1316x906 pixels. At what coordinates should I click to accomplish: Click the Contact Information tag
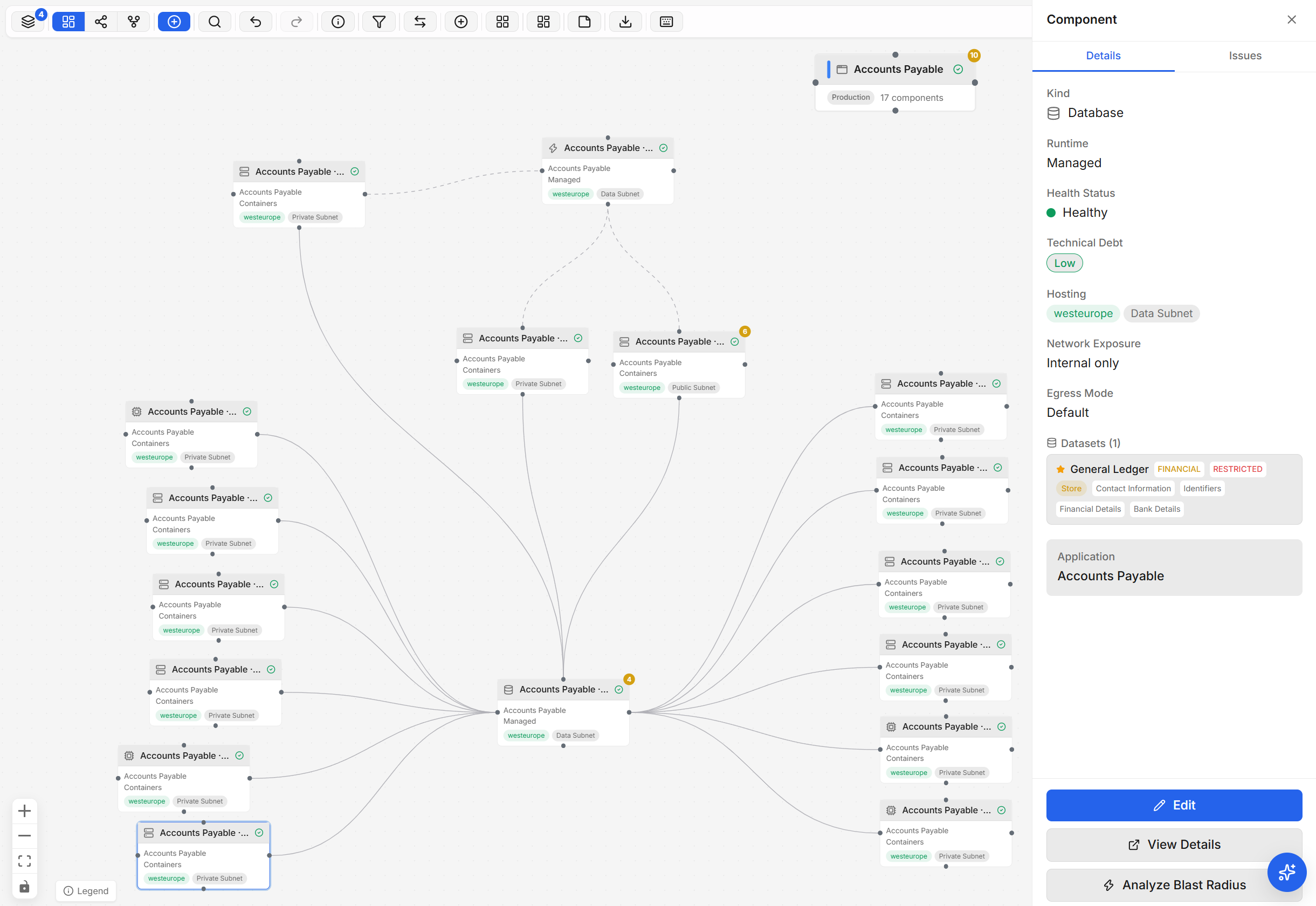point(1133,489)
